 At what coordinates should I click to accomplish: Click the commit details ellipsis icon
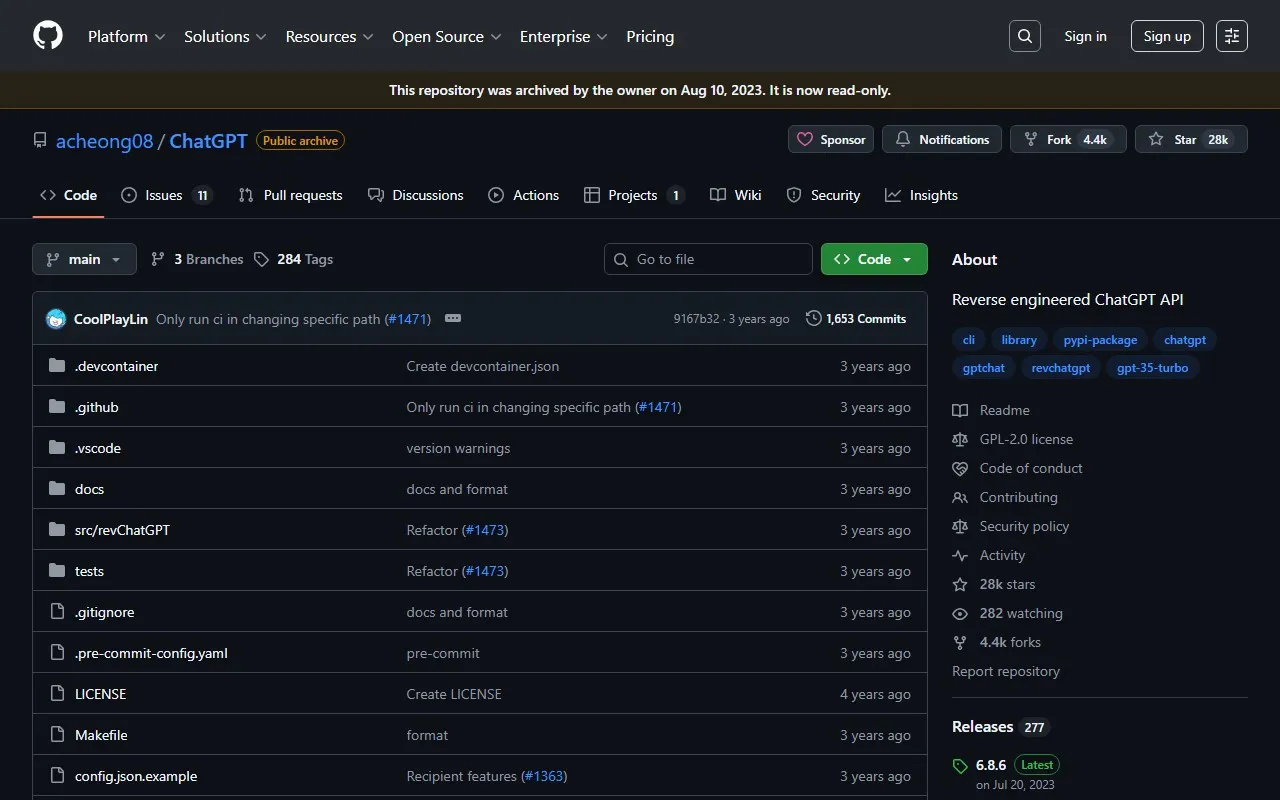pyautogui.click(x=453, y=318)
